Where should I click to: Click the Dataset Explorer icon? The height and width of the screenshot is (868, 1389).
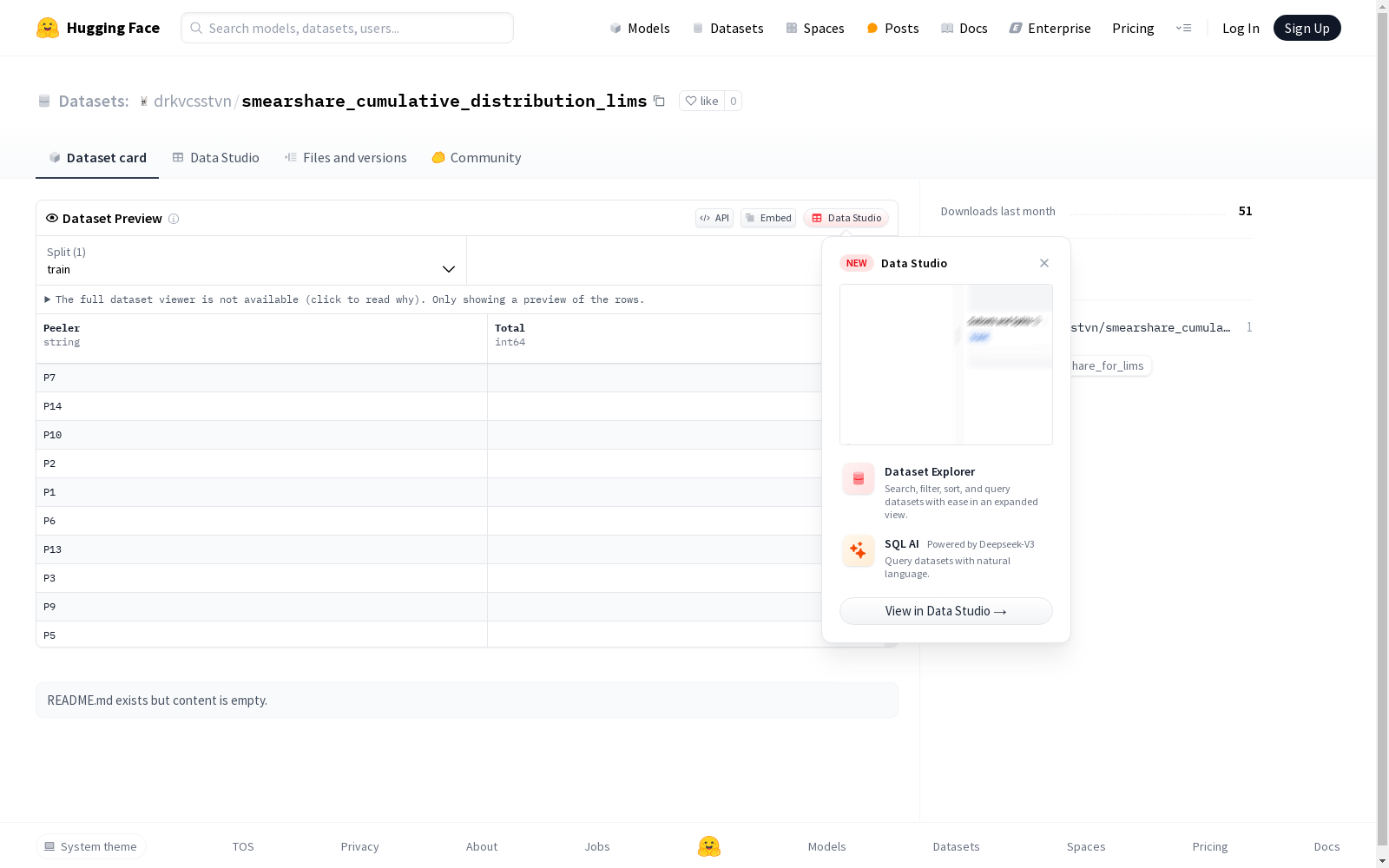click(859, 478)
